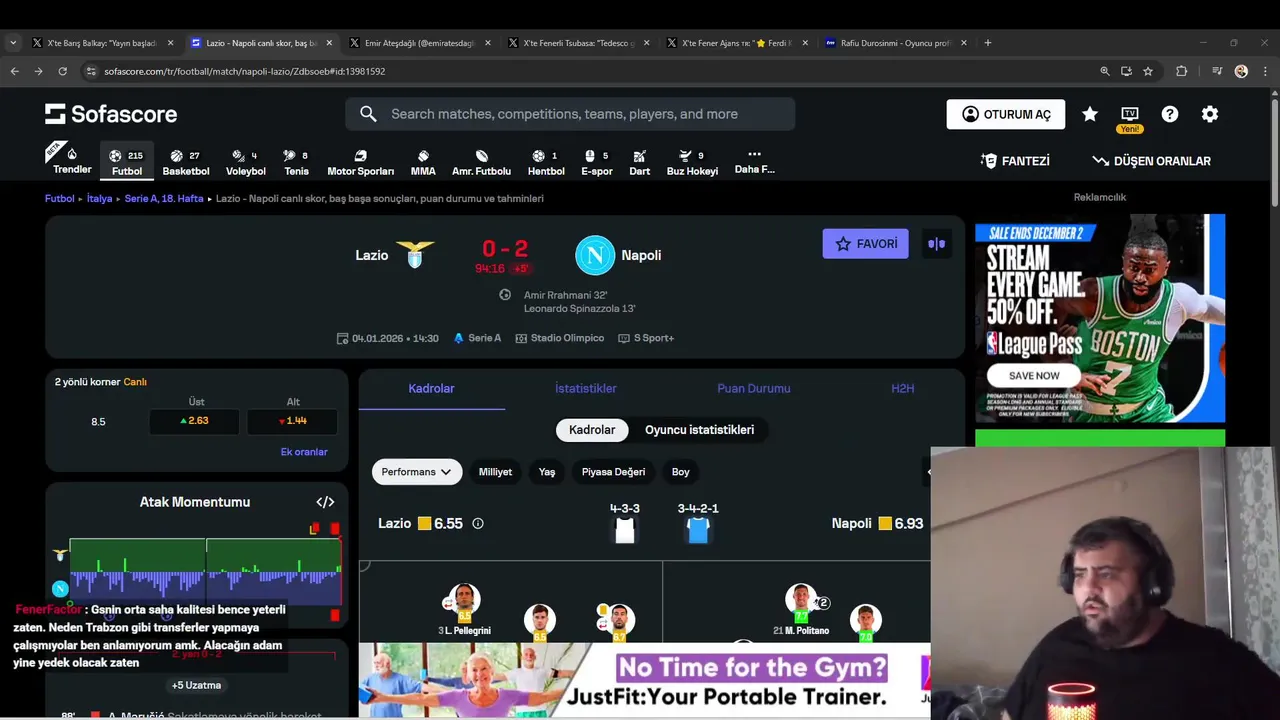
Task: Select Yaş filter chip
Action: 547,472
